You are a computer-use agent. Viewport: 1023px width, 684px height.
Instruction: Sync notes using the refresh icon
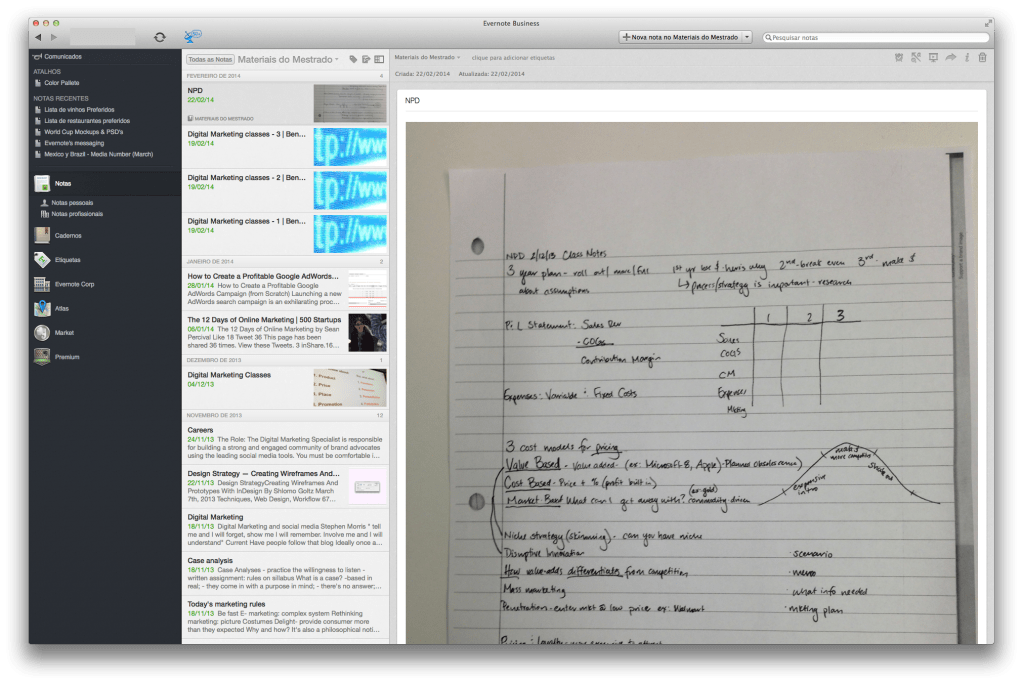(159, 35)
